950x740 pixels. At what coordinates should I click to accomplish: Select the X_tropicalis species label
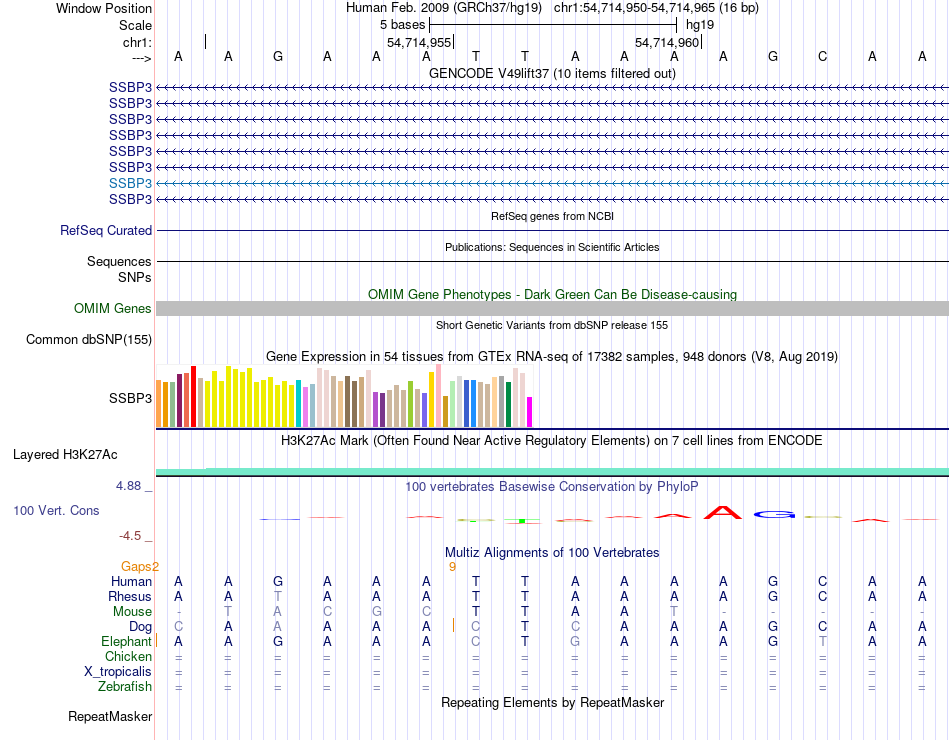point(118,672)
